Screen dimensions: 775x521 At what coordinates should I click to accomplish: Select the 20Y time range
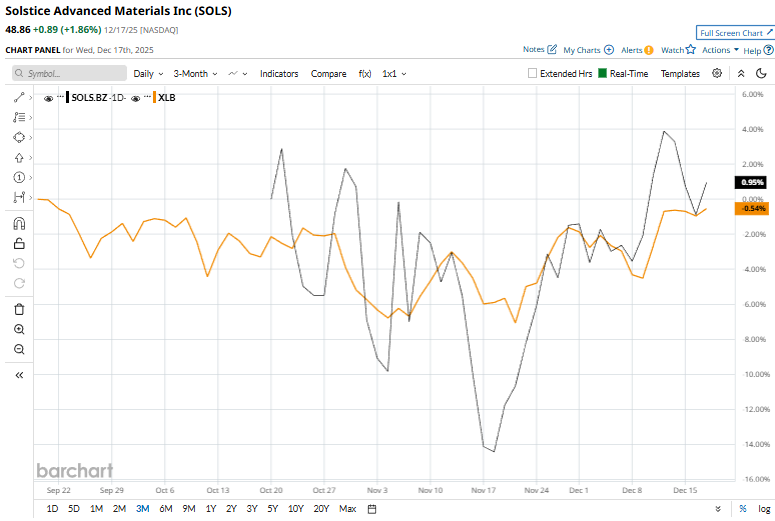321,509
